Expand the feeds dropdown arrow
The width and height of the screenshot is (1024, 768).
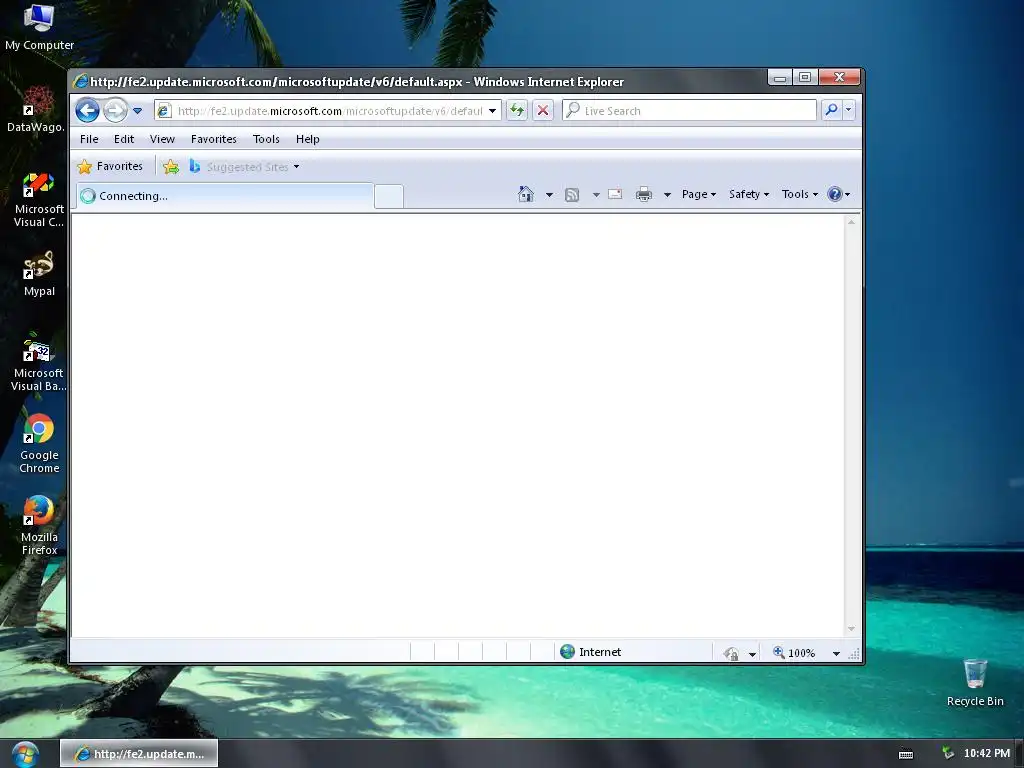pyautogui.click(x=596, y=195)
